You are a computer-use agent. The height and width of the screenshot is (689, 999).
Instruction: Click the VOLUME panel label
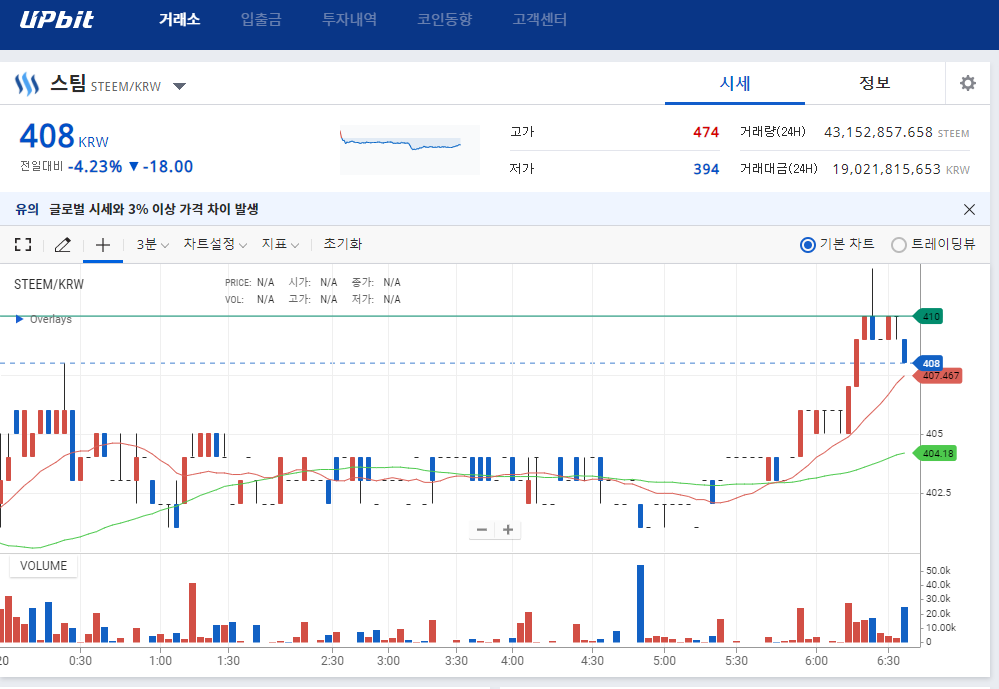click(x=43, y=566)
